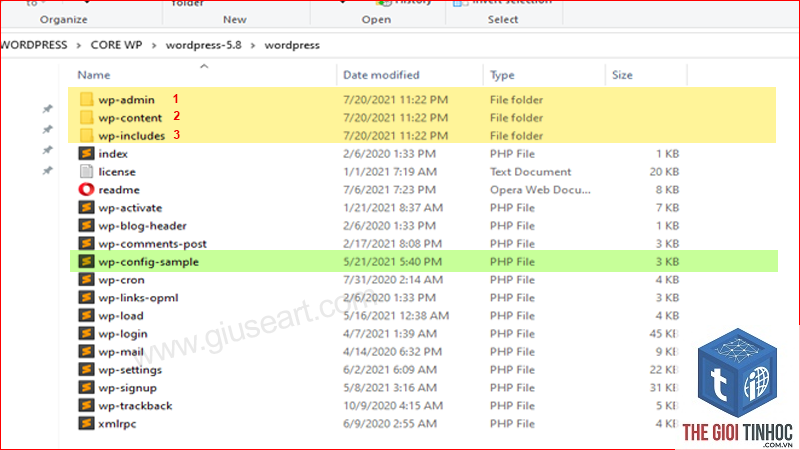Screen dimensions: 800x450
Task: Select the wp-content folder icon
Action: click(x=86, y=117)
